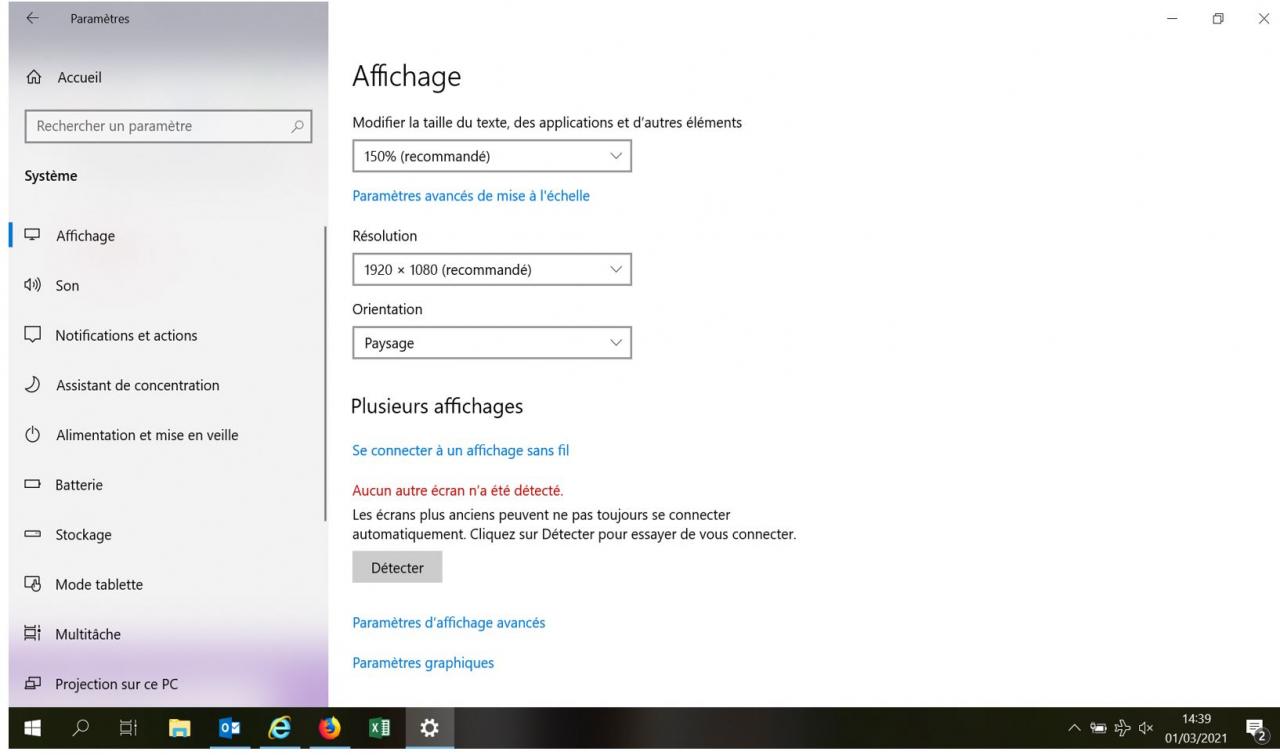Click the 'Système' sidebar heading
The image size is (1280, 755).
pyautogui.click(x=50, y=176)
